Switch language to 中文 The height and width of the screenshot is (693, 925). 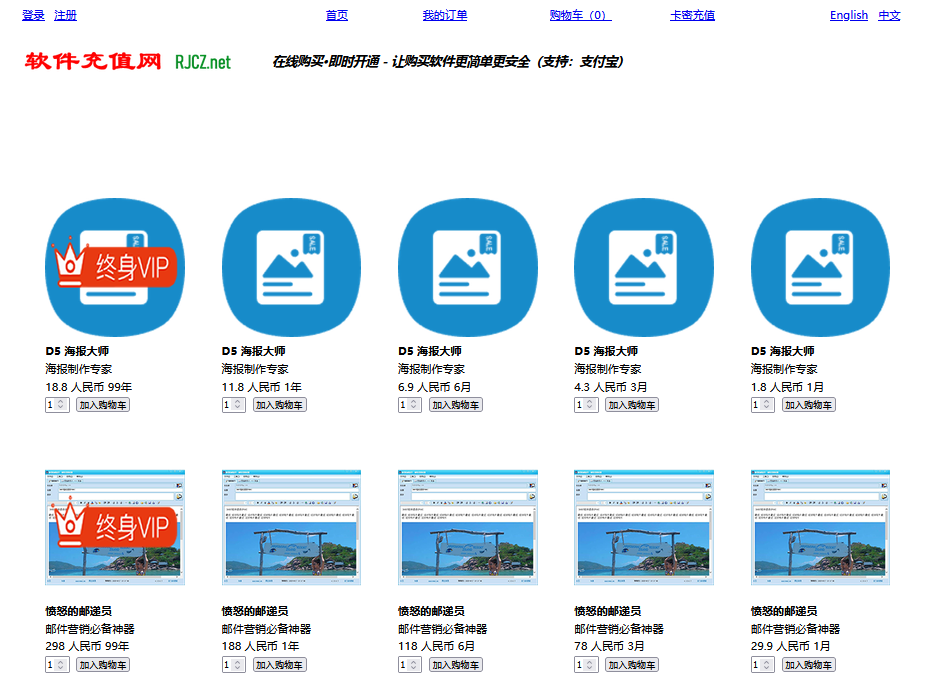889,15
